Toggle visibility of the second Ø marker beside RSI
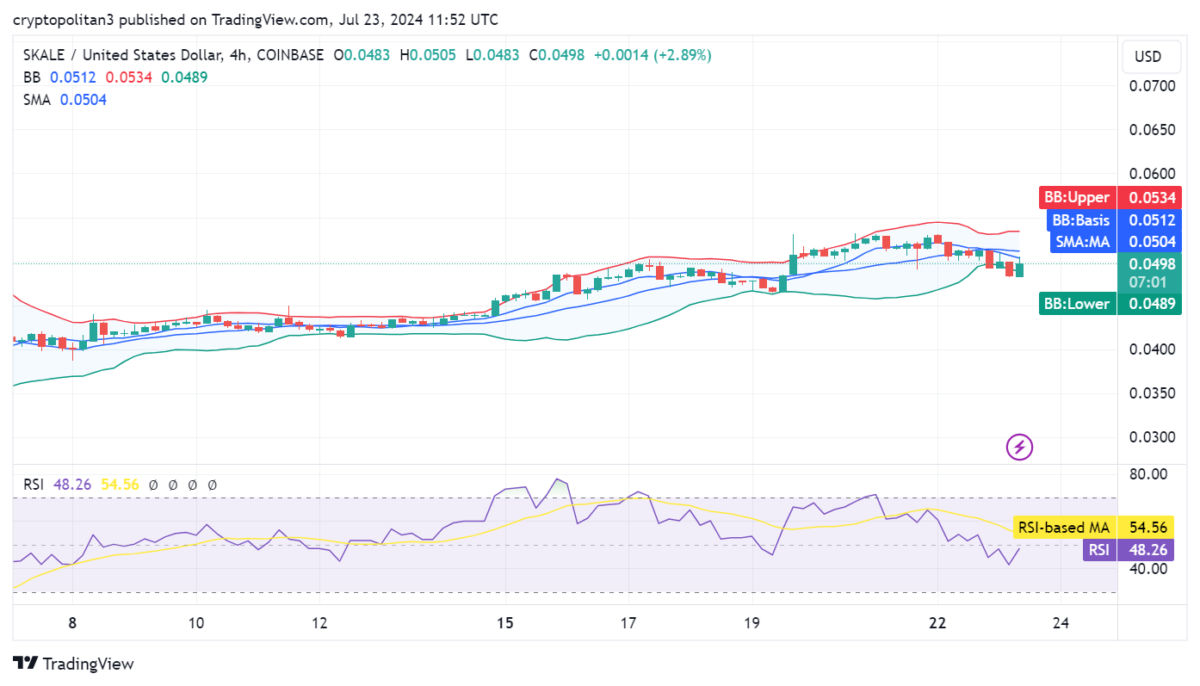 pos(172,484)
